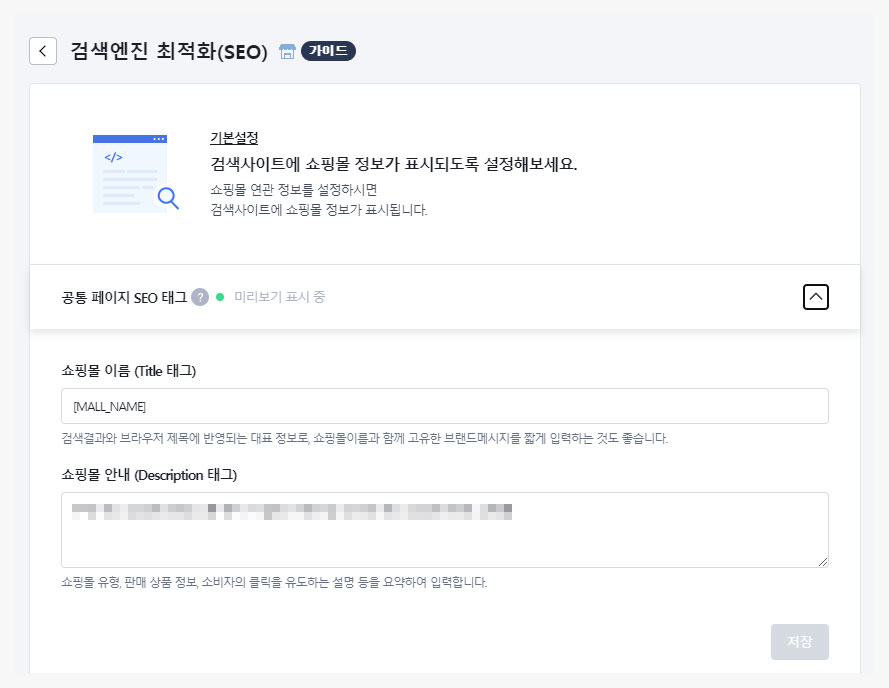Image resolution: width=889 pixels, height=688 pixels.
Task: Grab the textarea resize handle corner
Action: point(823,562)
